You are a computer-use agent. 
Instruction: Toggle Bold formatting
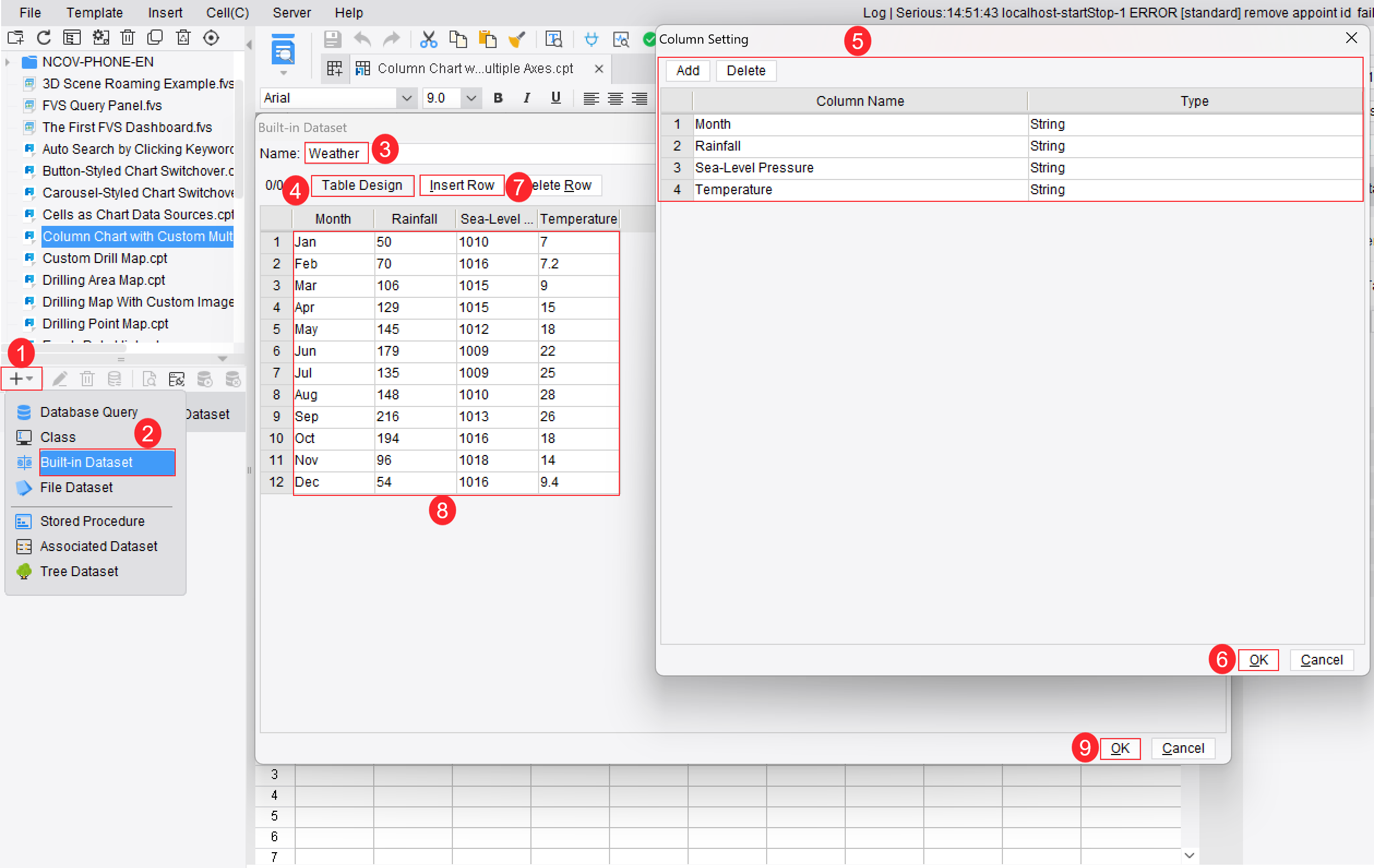click(498, 98)
